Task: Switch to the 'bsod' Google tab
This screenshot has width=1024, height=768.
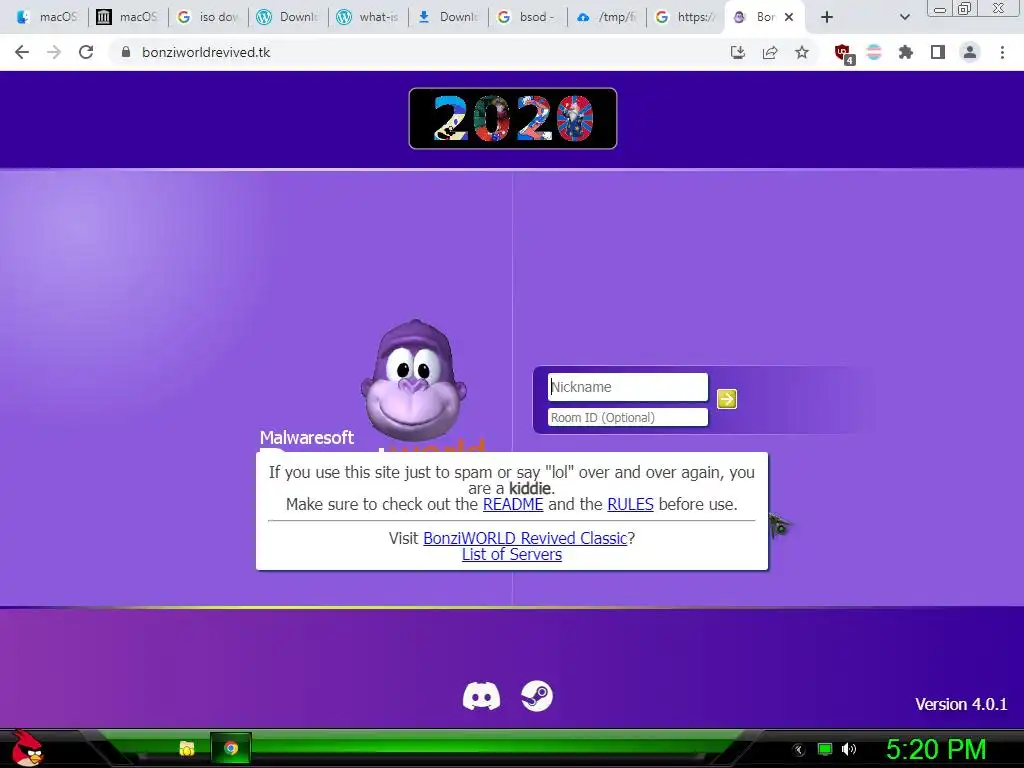Action: (527, 17)
